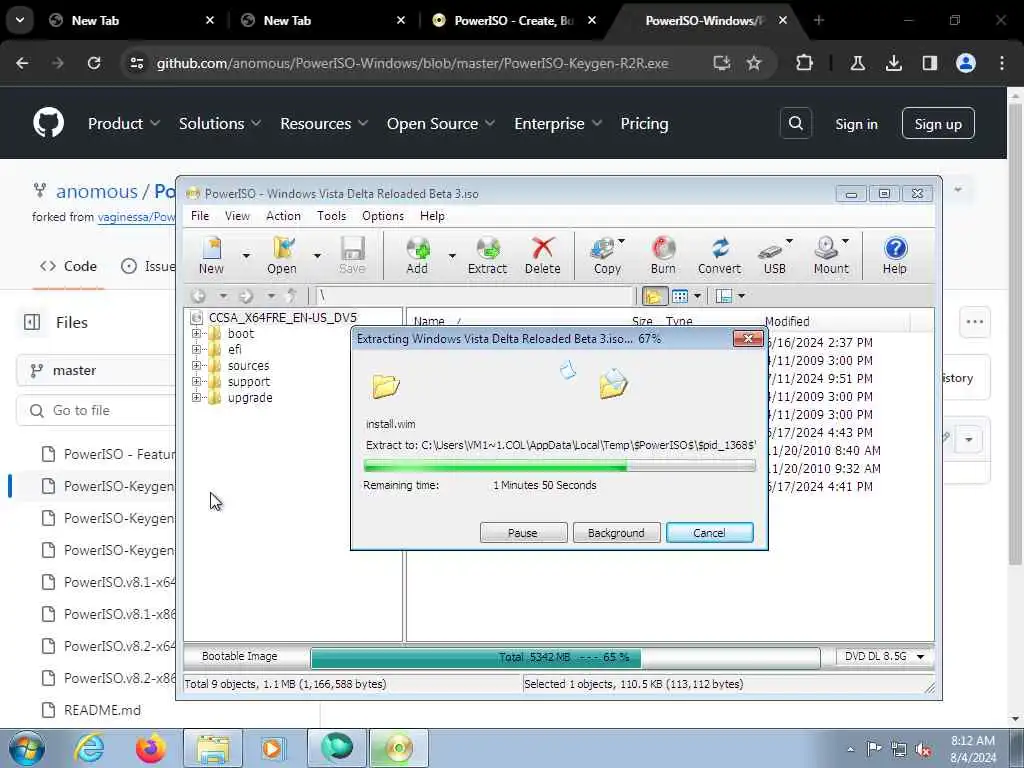This screenshot has height=768, width=1024.
Task: Click the Background button in extract dialog
Action: click(616, 533)
